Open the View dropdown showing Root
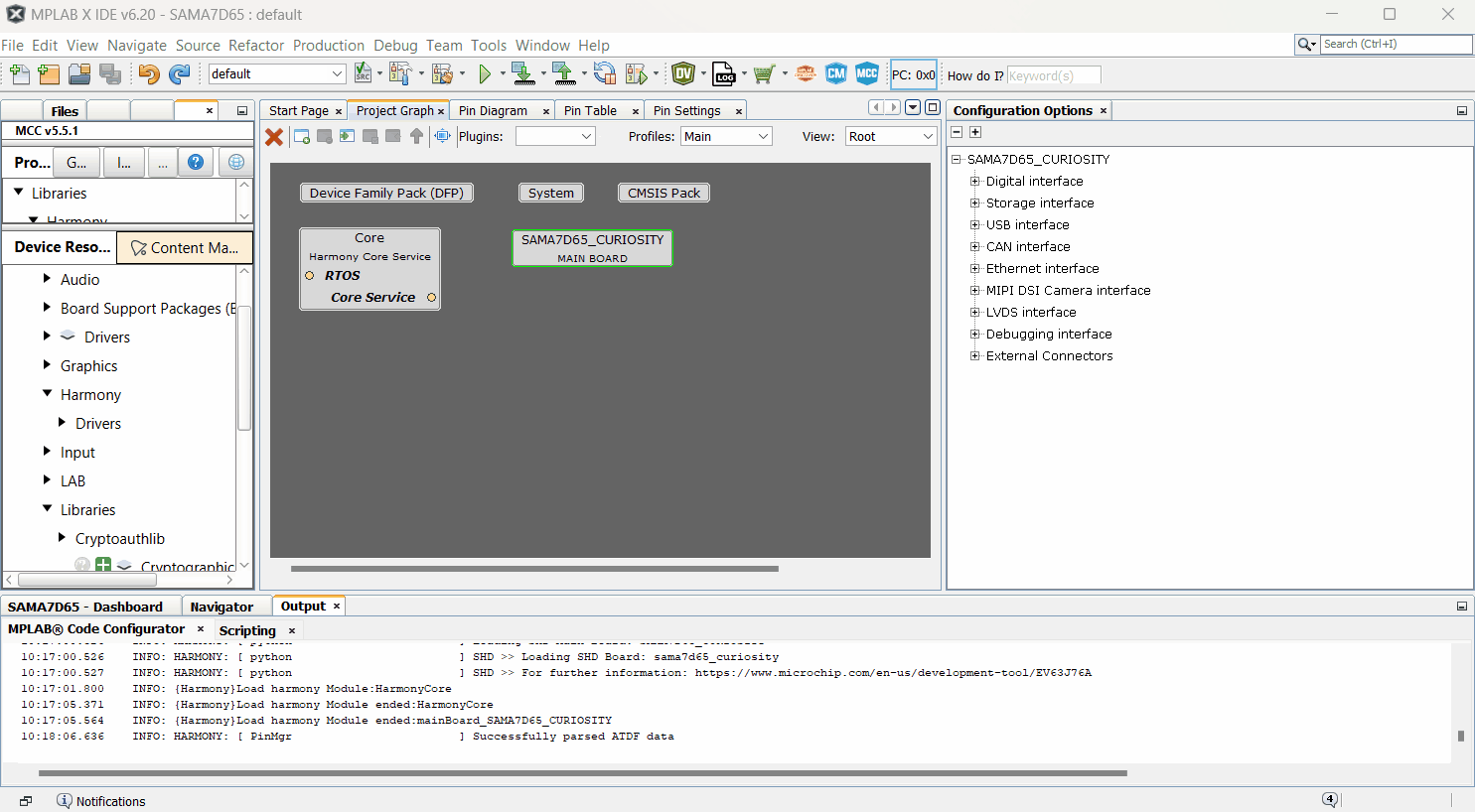 tap(891, 136)
